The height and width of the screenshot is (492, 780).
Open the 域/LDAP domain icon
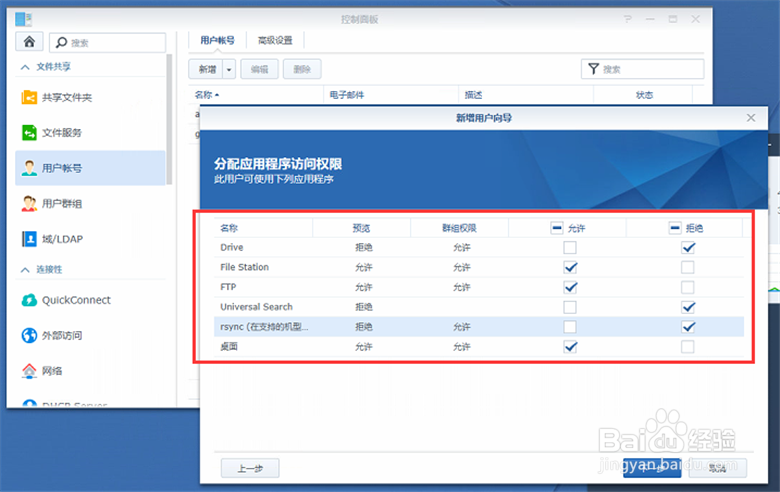coord(29,239)
